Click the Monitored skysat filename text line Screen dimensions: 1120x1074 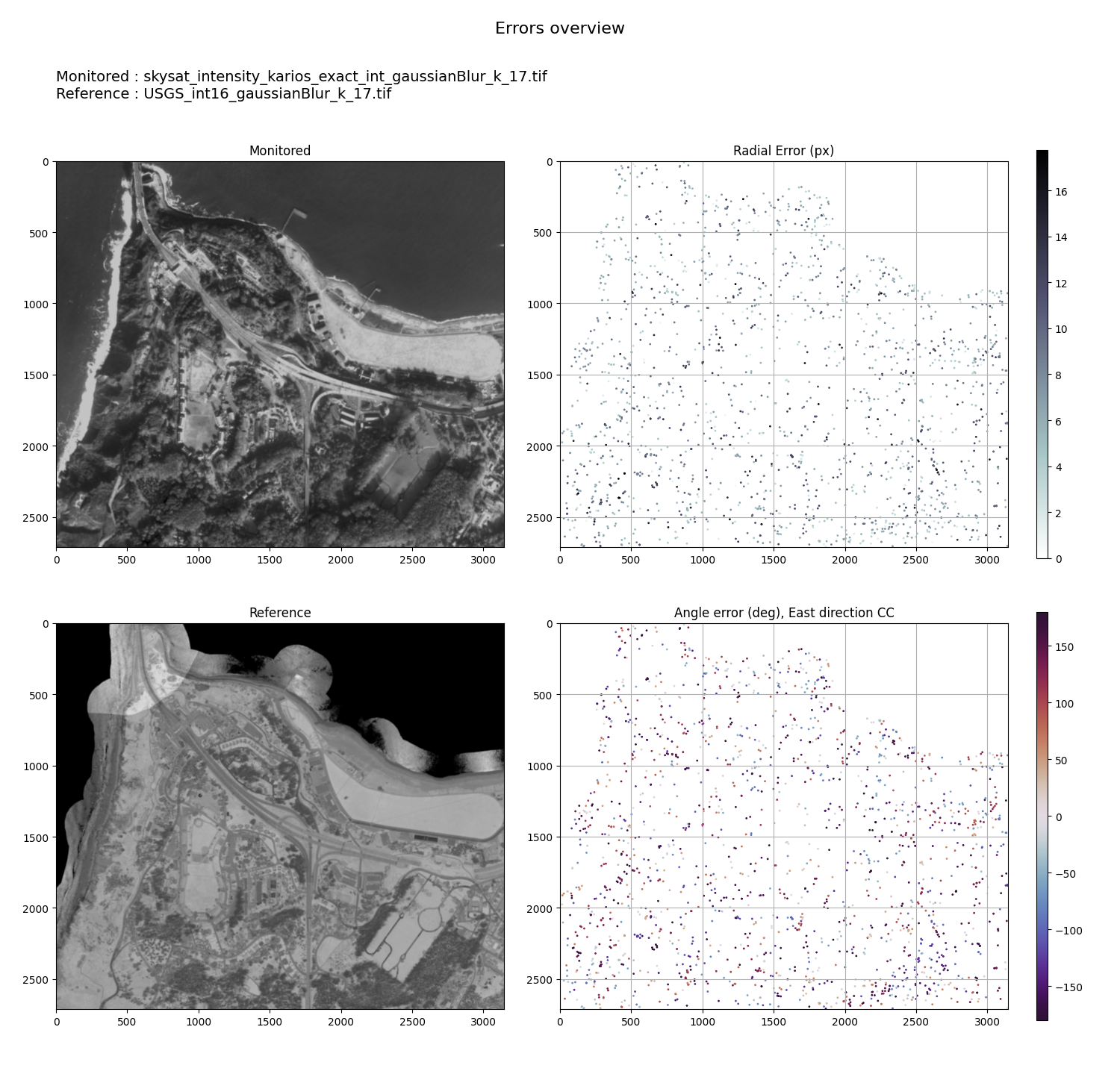click(301, 76)
